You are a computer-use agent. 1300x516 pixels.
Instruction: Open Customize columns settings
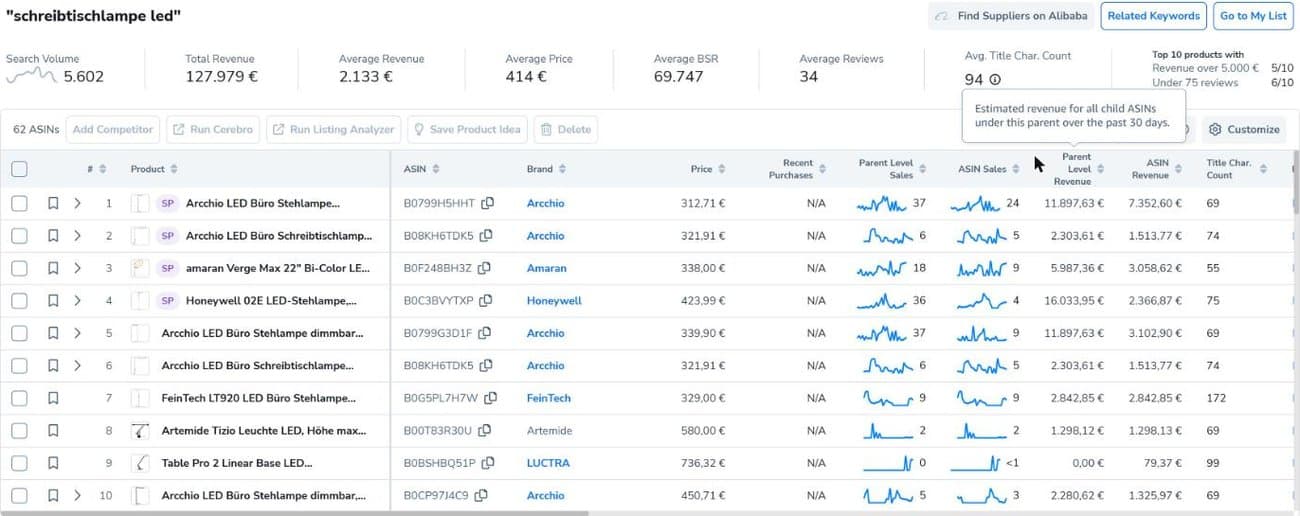(x=1243, y=129)
